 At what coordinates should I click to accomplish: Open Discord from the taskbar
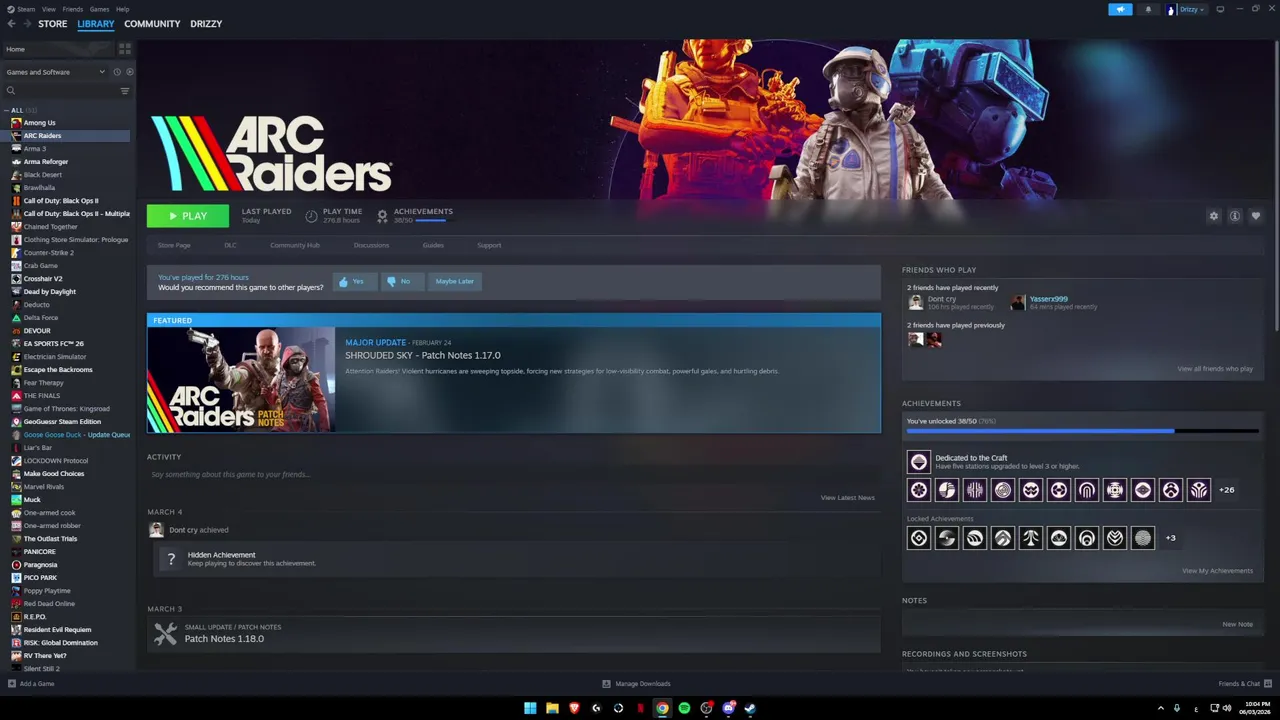pyautogui.click(x=728, y=708)
